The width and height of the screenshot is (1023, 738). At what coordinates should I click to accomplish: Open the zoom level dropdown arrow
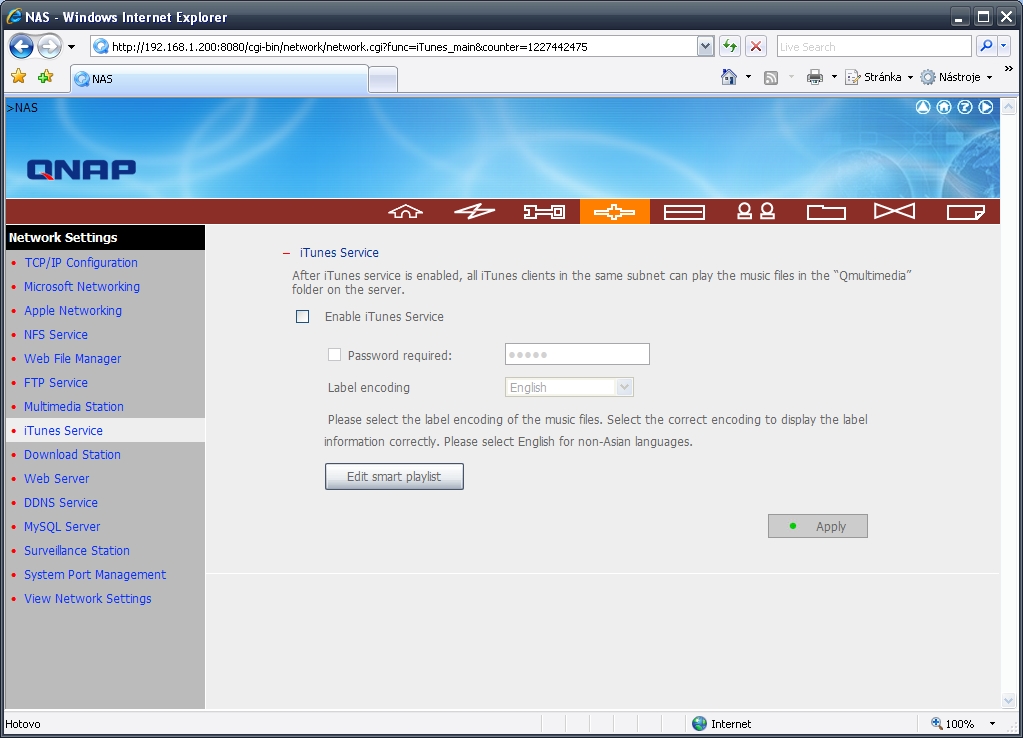(992, 724)
